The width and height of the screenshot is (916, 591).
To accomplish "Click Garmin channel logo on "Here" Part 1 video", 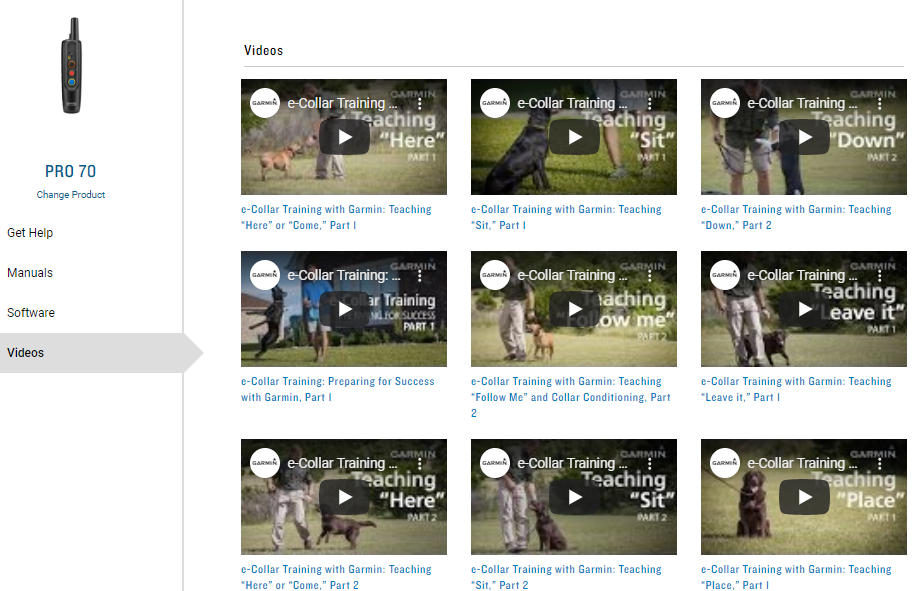I will point(265,103).
